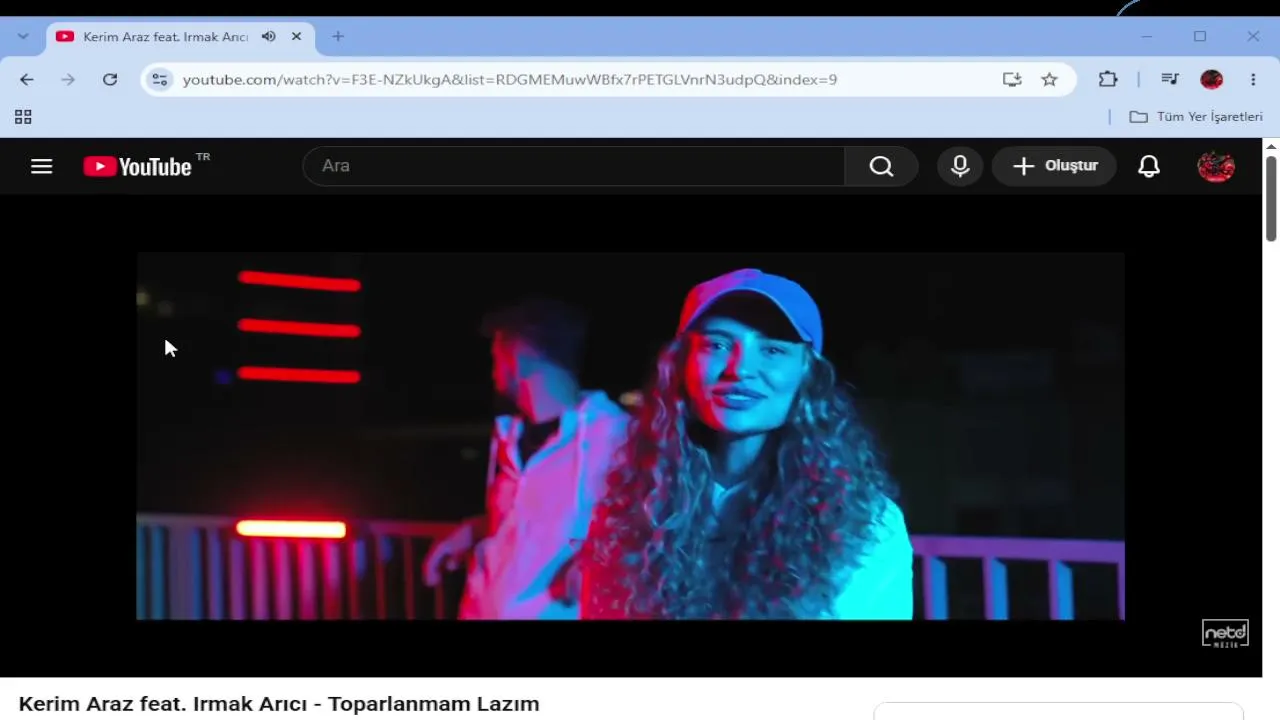The width and height of the screenshot is (1280, 720).
Task: Open the Oluştur create menu
Action: coord(1055,166)
